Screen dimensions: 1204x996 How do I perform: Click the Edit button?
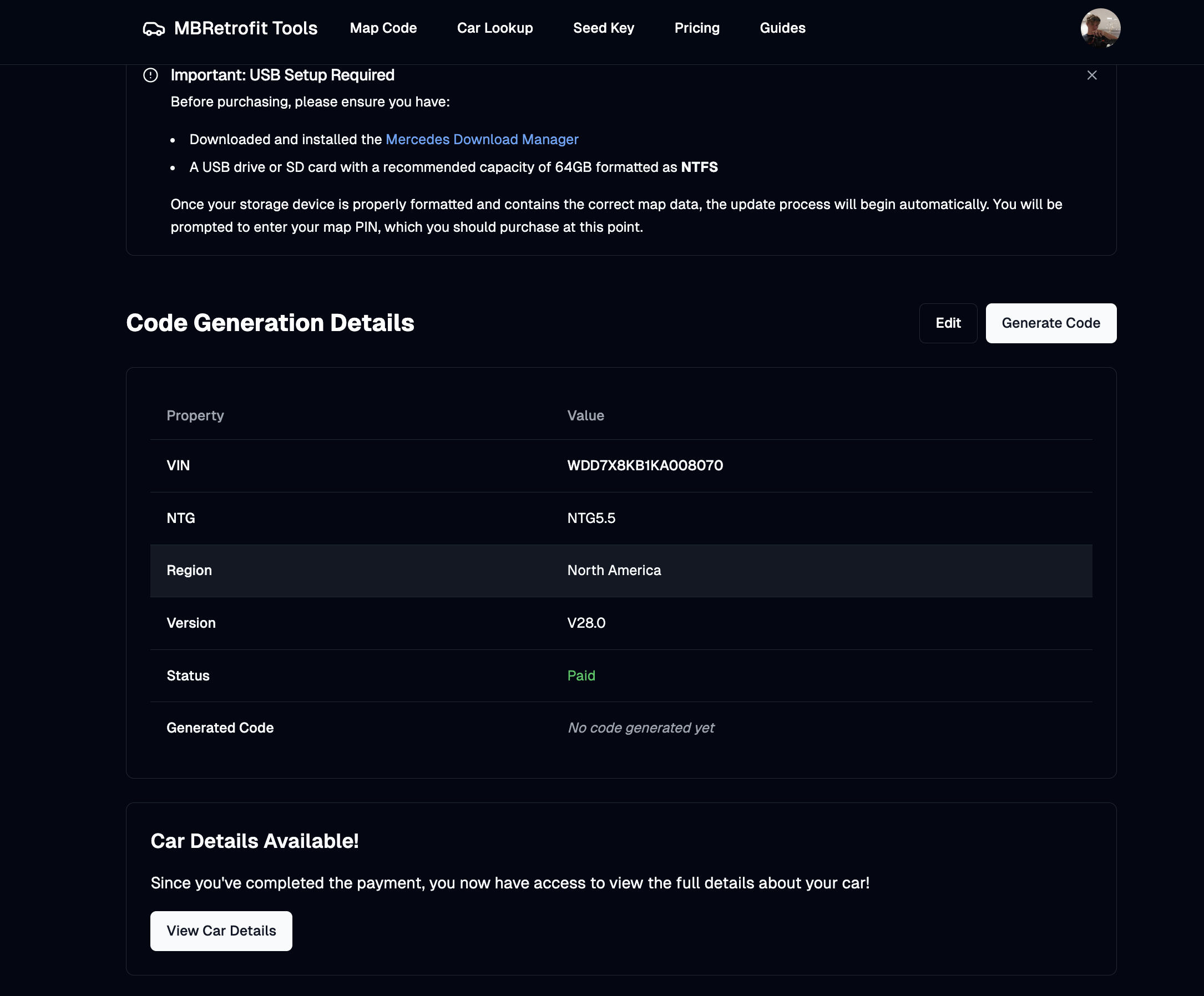948,323
